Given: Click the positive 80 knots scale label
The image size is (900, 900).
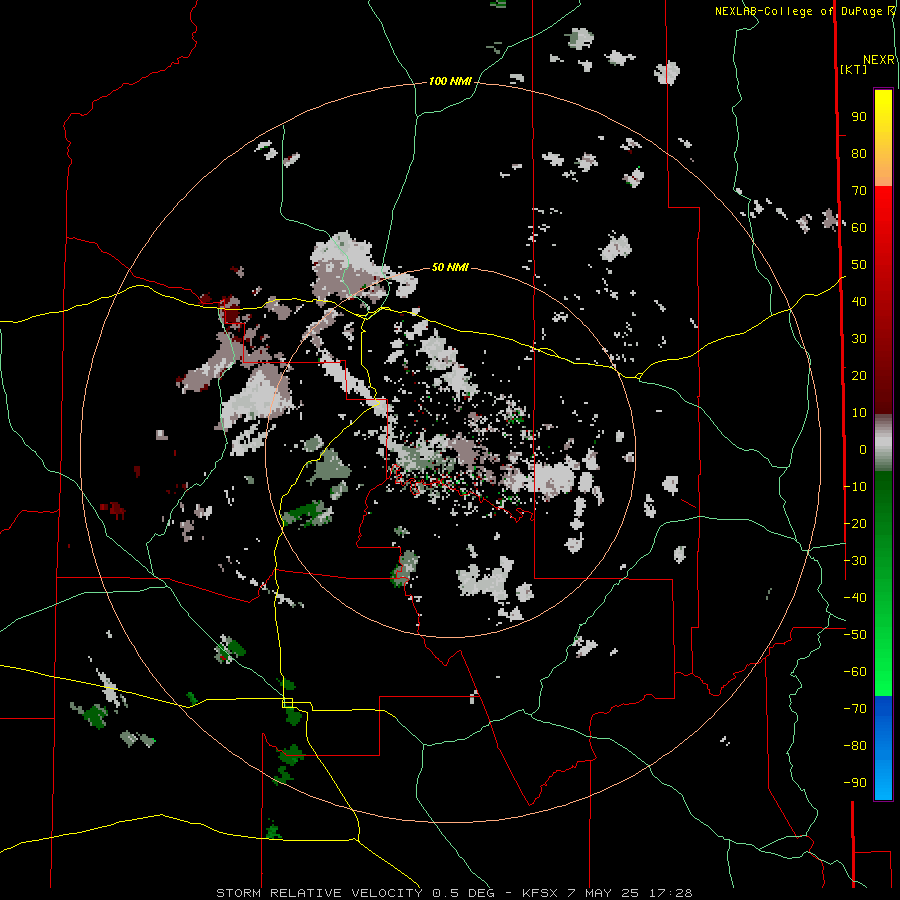Looking at the screenshot, I should pos(859,153).
